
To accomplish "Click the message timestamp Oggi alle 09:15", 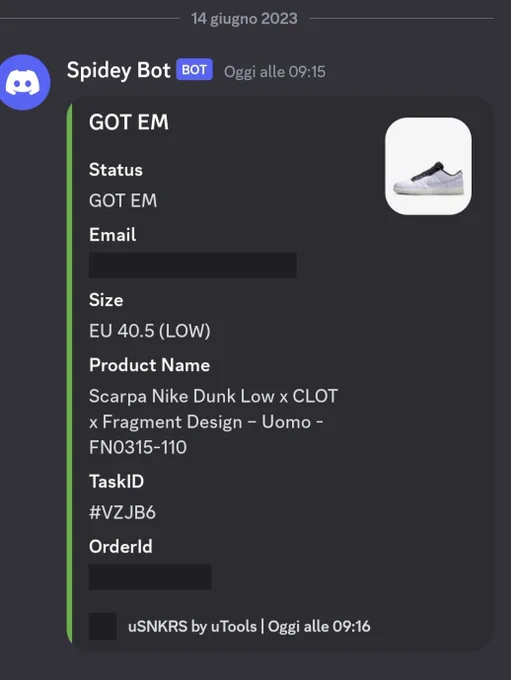I will tap(275, 72).
